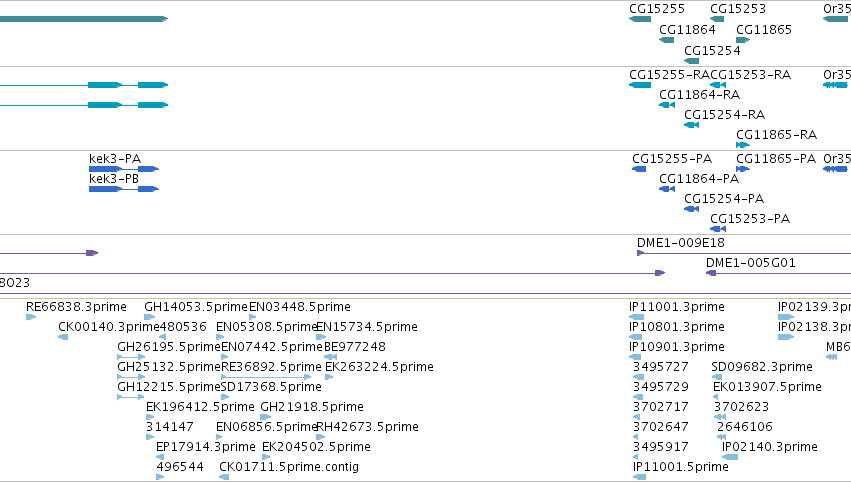The width and height of the screenshot is (851, 482).
Task: Open EST IP10901.3prime
Action: tap(677, 347)
